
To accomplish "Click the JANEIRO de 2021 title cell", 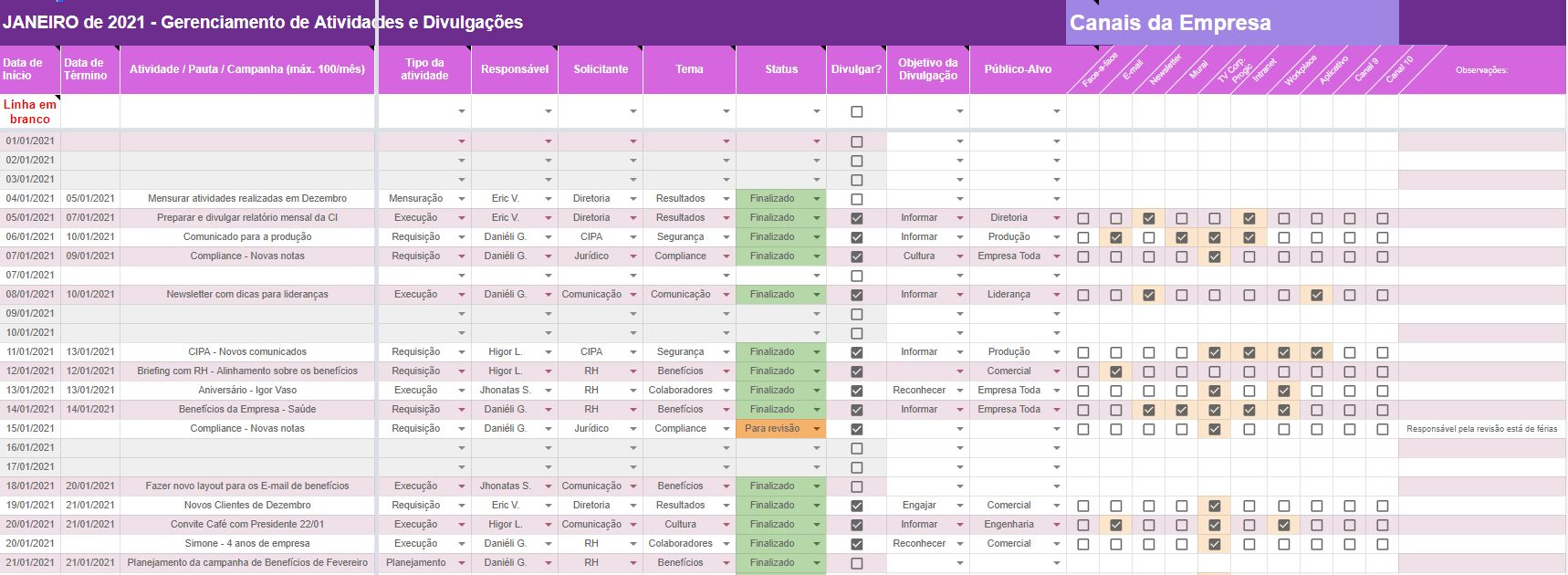I will click(x=263, y=23).
